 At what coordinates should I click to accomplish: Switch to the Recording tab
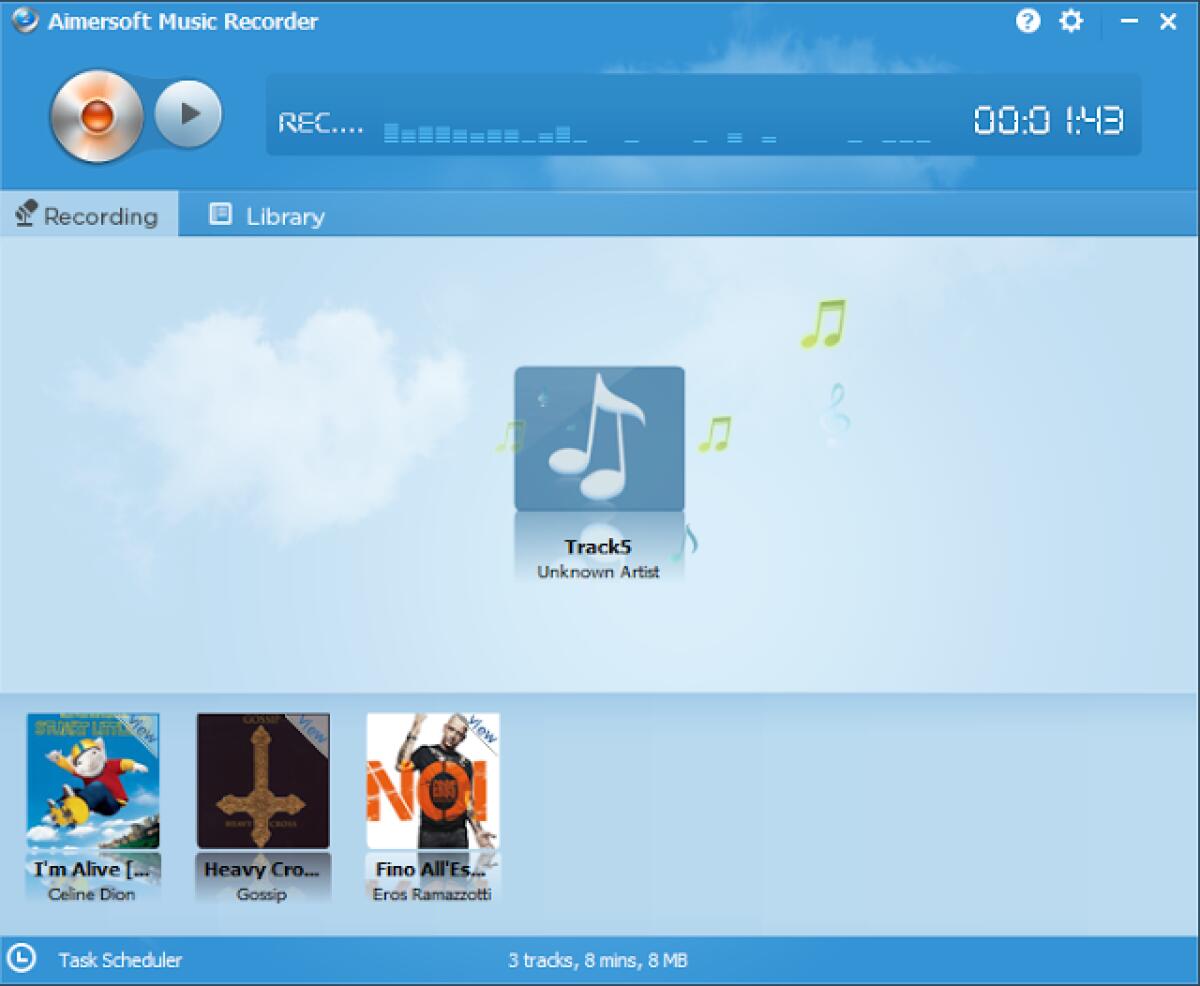click(x=100, y=215)
